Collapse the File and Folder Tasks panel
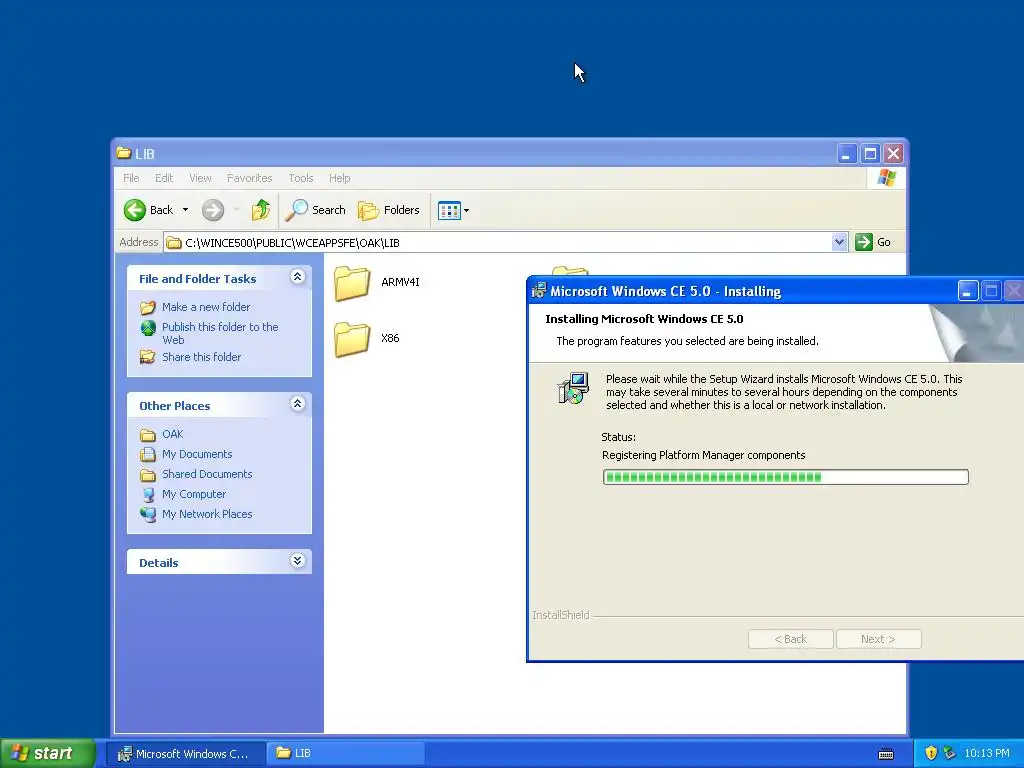Screen dimensions: 1024x768 (297, 277)
